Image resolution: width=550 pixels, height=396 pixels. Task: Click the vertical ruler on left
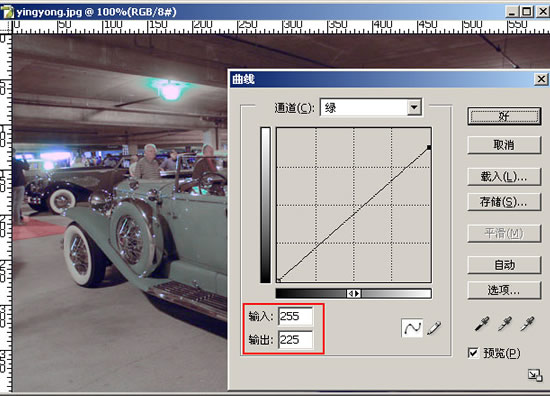[6, 213]
